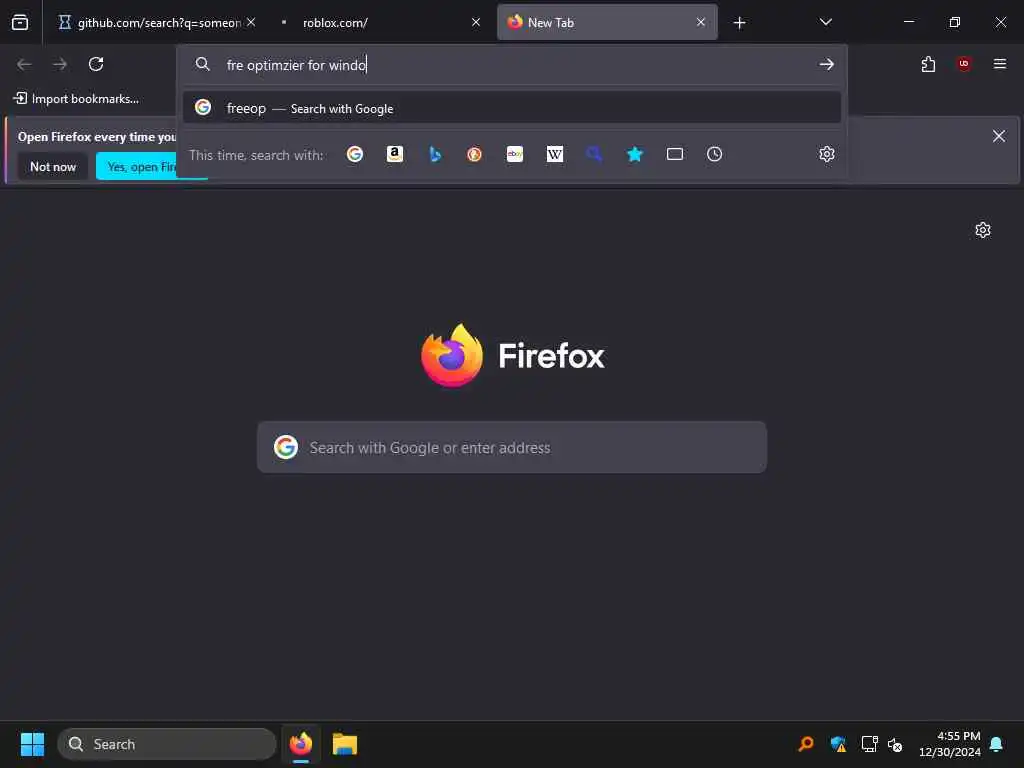Close the github.com tab
Screen dimensions: 1024x768
pos(251,22)
